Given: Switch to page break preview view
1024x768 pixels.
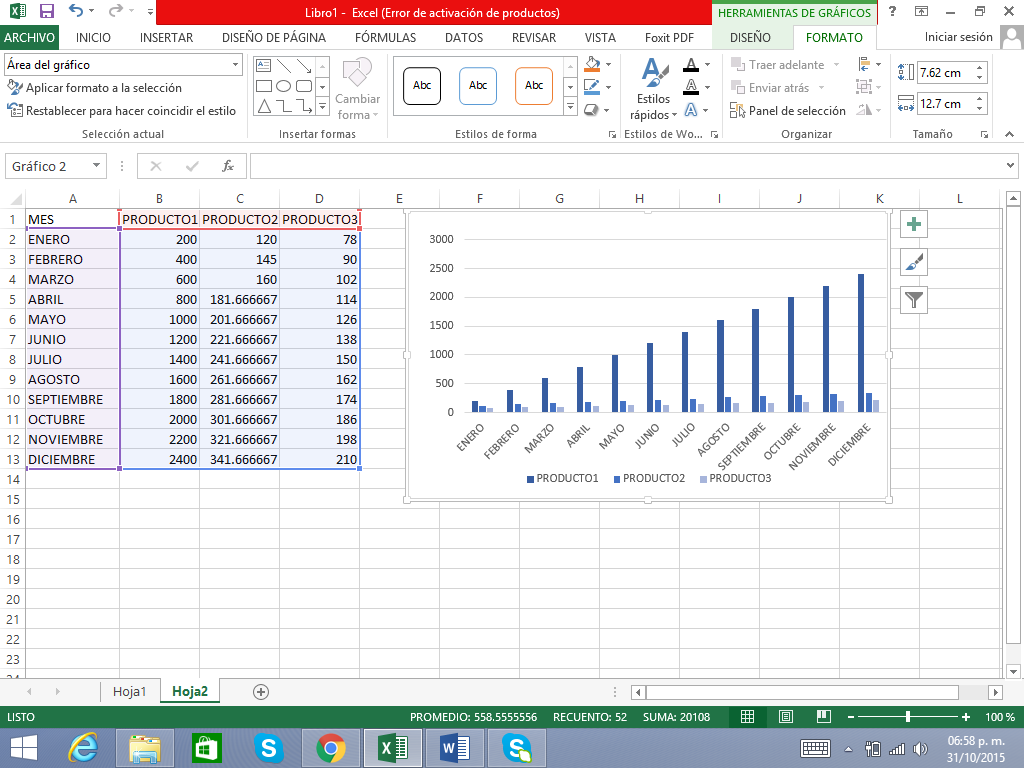Looking at the screenshot, I should (823, 717).
